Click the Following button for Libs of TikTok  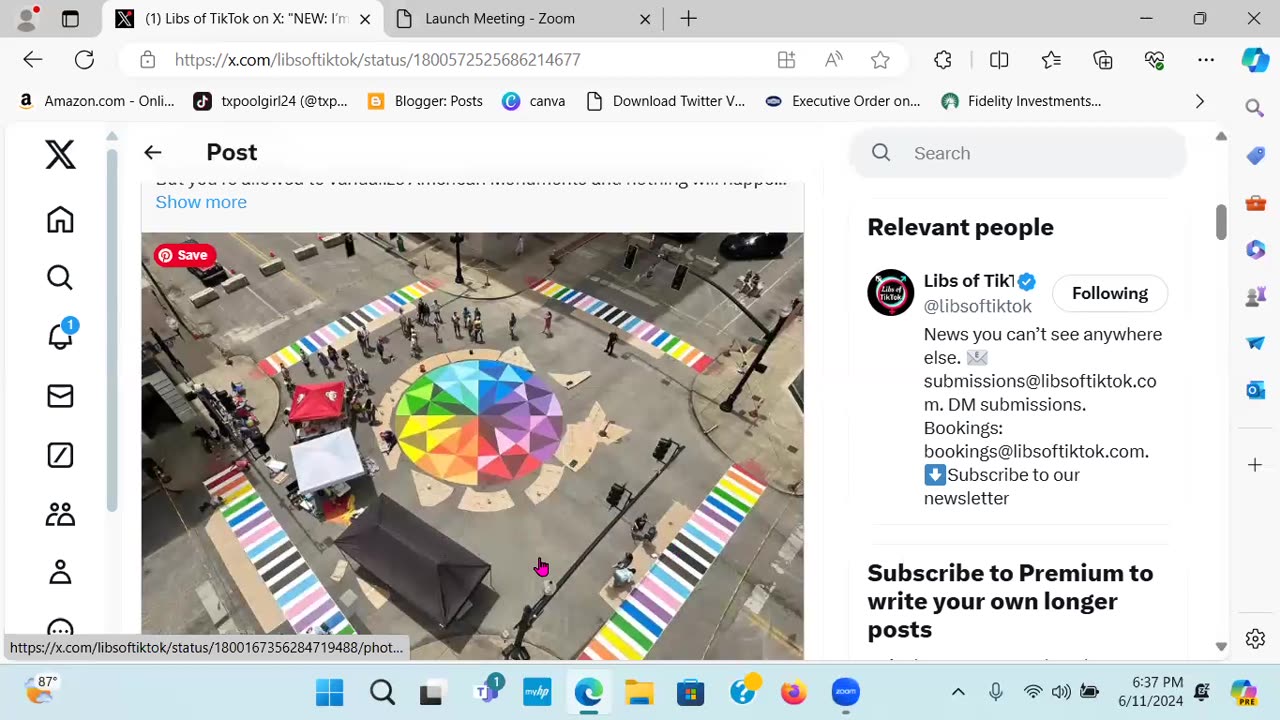tap(1110, 293)
